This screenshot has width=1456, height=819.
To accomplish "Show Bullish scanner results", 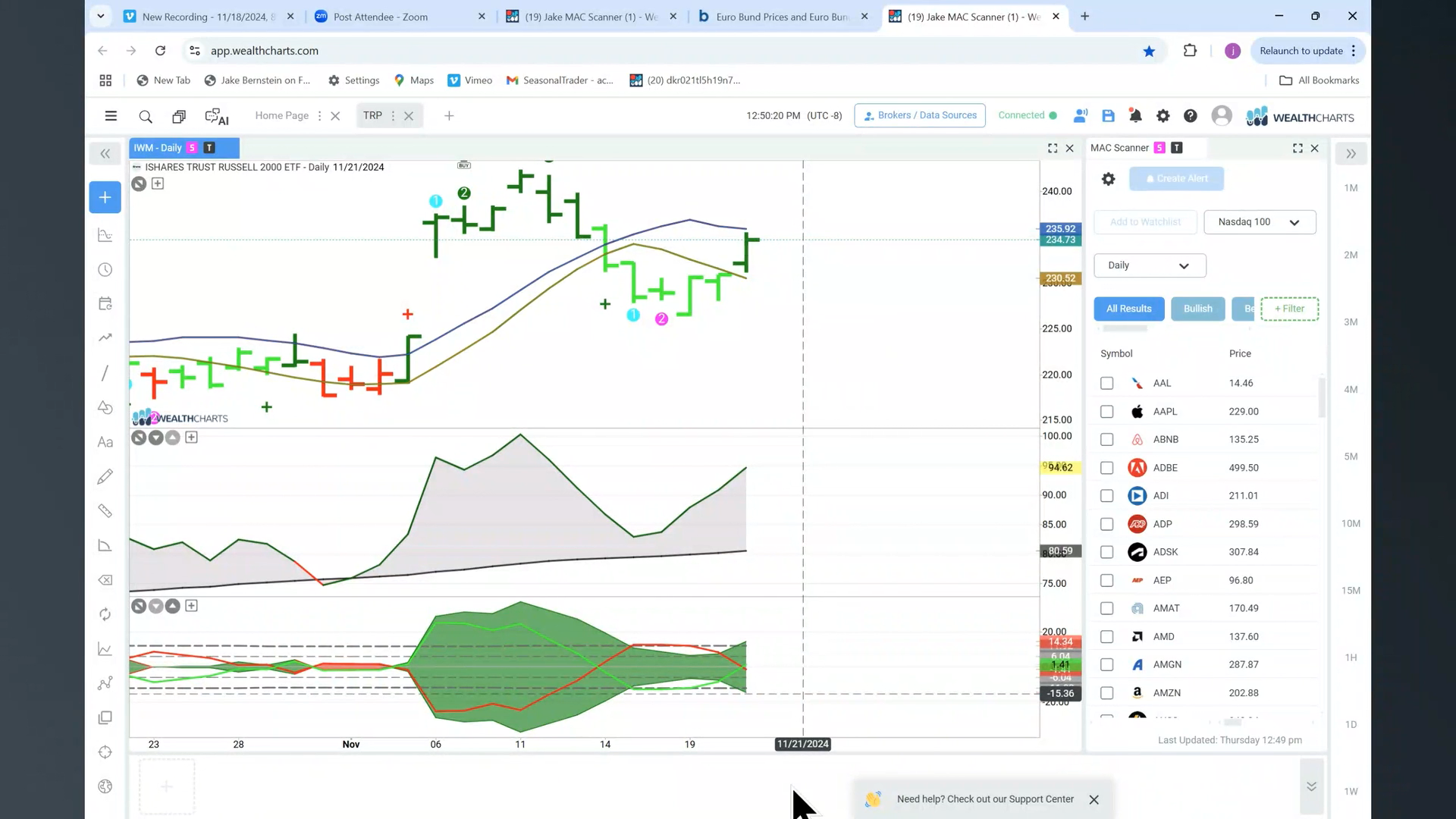I will [x=1198, y=309].
